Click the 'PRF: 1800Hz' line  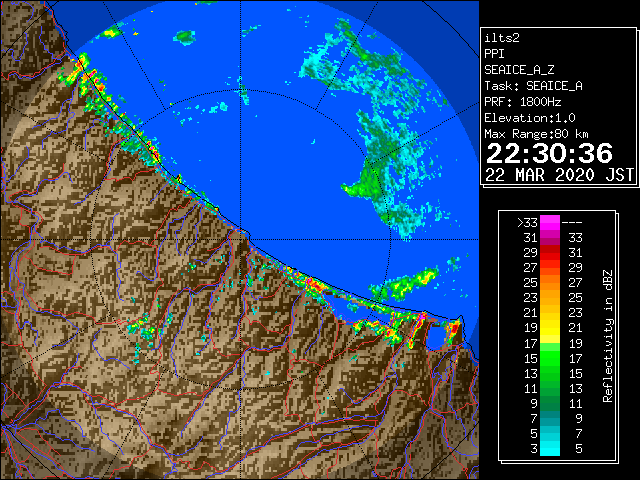point(522,102)
